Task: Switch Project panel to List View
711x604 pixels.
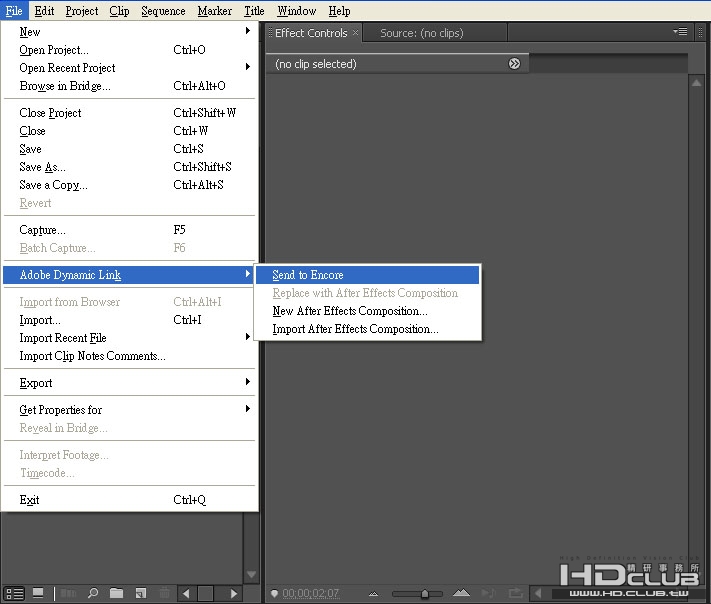Action: point(15,593)
